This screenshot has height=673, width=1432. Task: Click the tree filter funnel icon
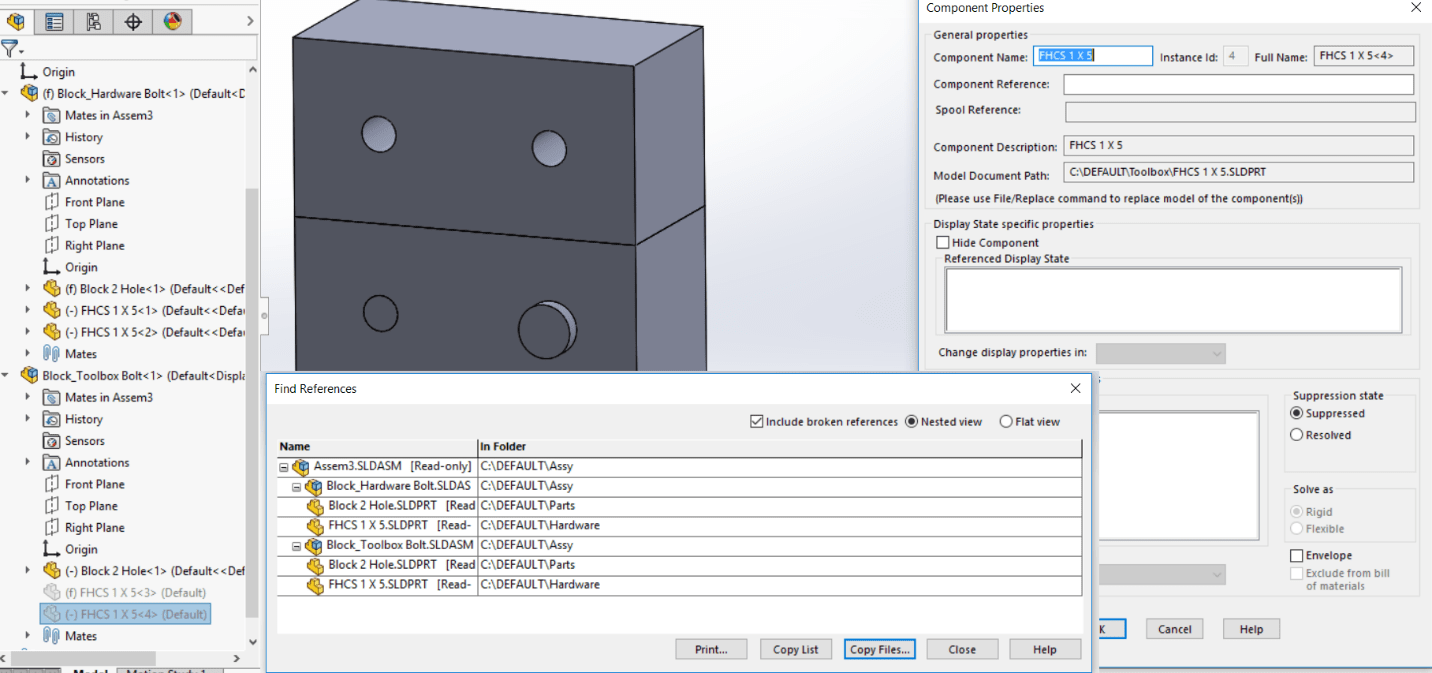pyautogui.click(x=10, y=48)
